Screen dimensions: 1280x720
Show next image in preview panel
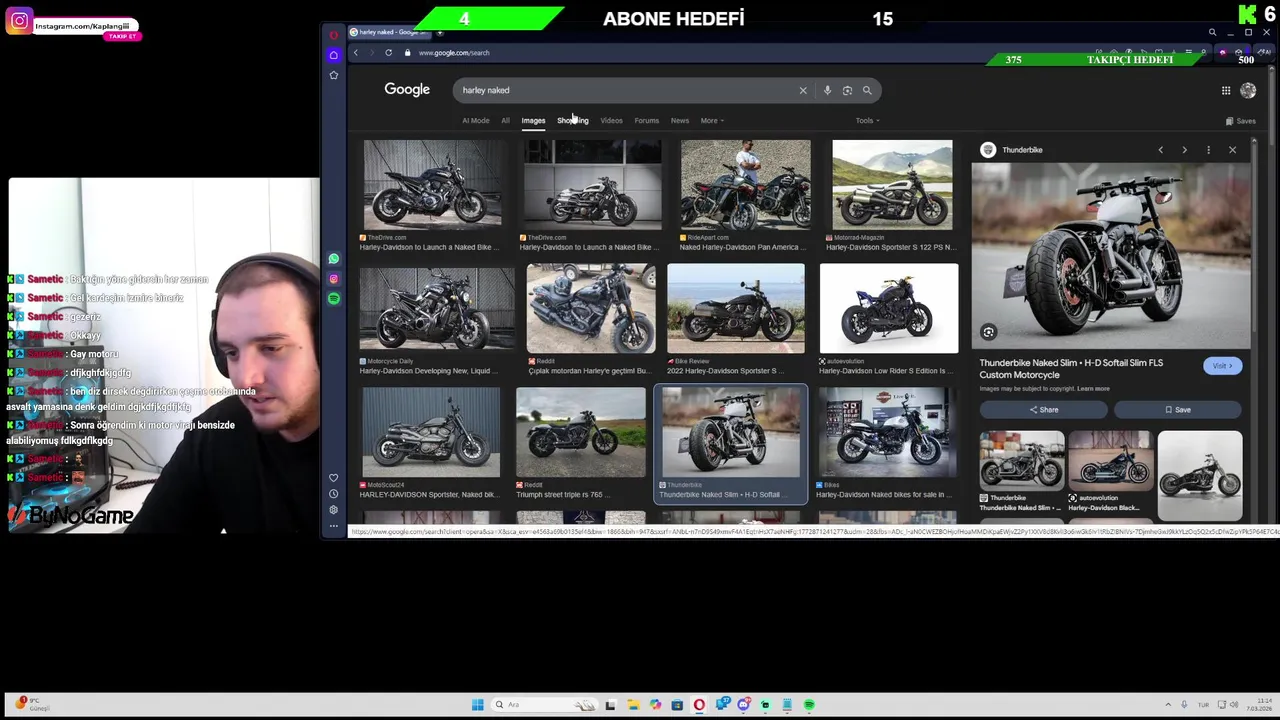[x=1185, y=150]
